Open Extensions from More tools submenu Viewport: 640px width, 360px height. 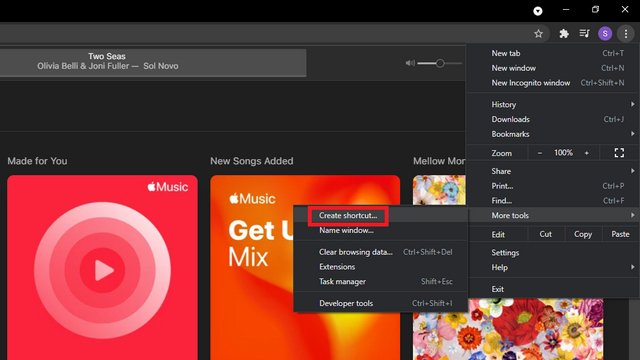[380, 267]
